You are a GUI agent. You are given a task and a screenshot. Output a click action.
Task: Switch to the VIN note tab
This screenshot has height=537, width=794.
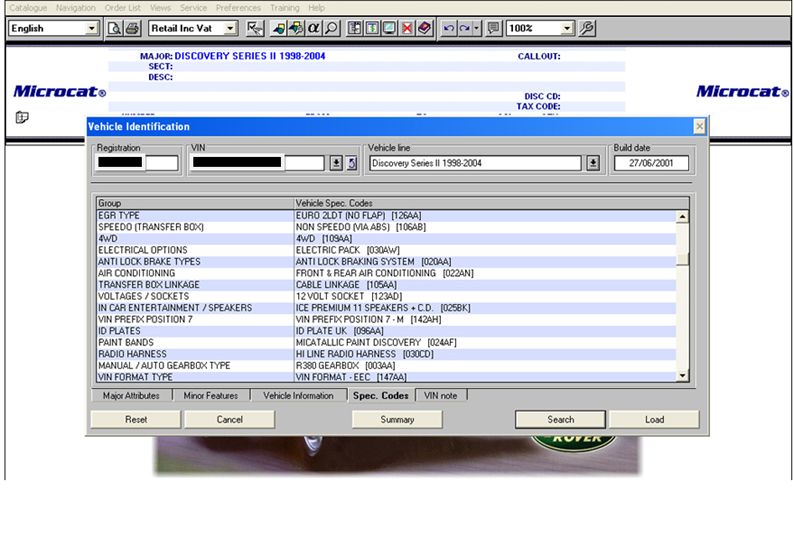click(441, 396)
